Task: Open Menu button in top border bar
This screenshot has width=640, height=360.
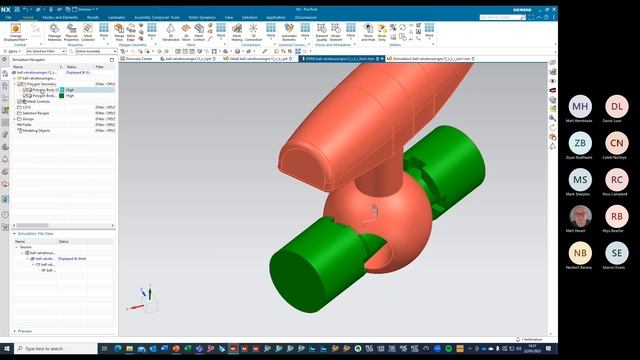Action: (x=12, y=51)
